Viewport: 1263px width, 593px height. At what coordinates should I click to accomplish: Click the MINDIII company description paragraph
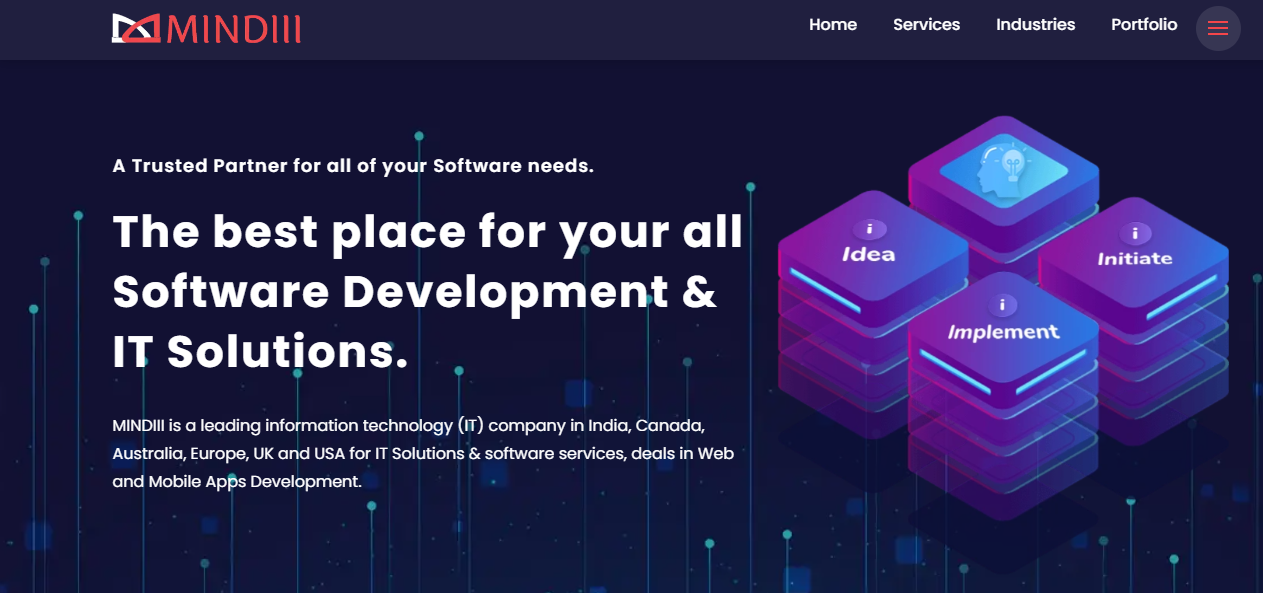[x=423, y=453]
